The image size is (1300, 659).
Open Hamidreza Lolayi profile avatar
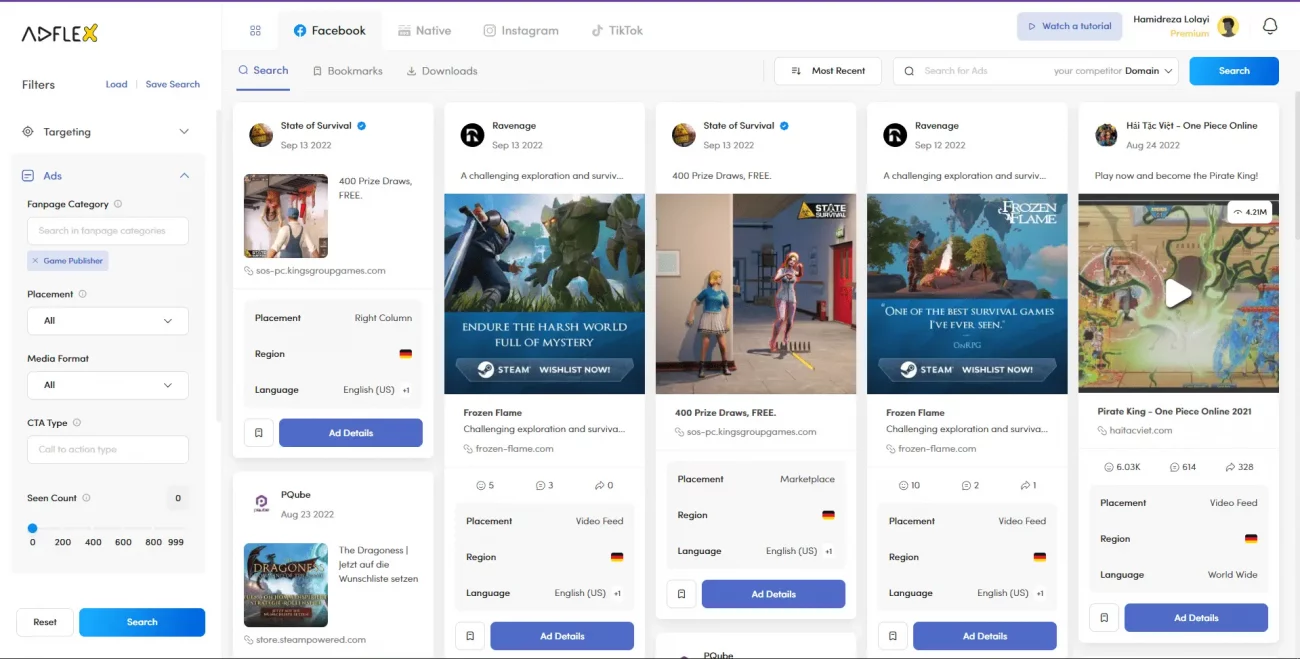[1228, 27]
